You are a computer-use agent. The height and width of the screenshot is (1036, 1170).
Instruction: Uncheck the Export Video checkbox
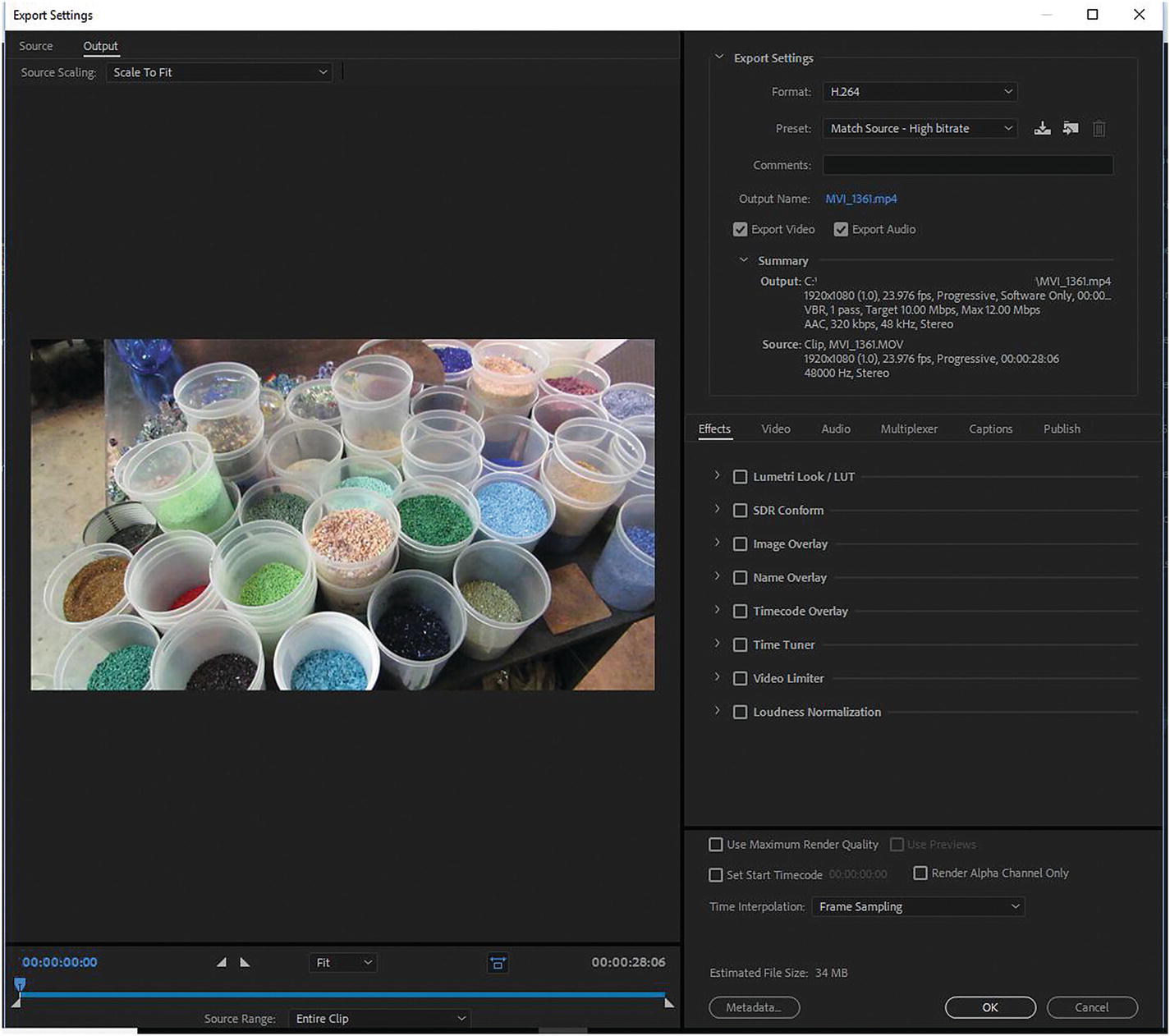click(x=740, y=230)
